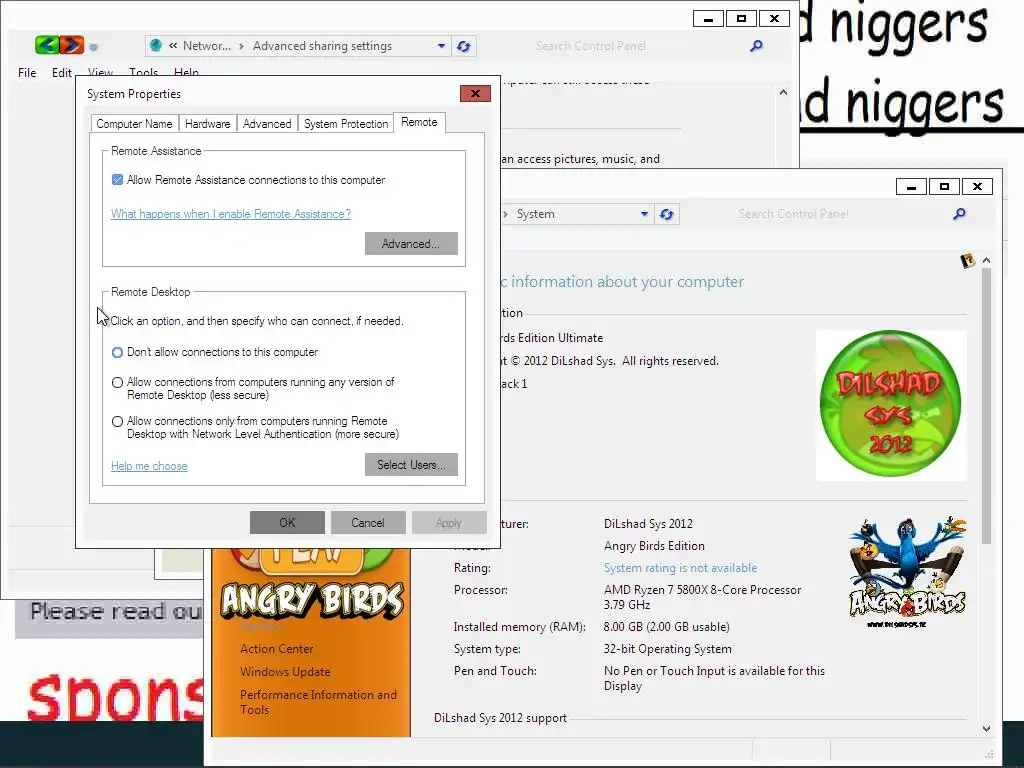Image resolution: width=1024 pixels, height=768 pixels.
Task: Open the Help me choose link
Action: (x=150, y=466)
